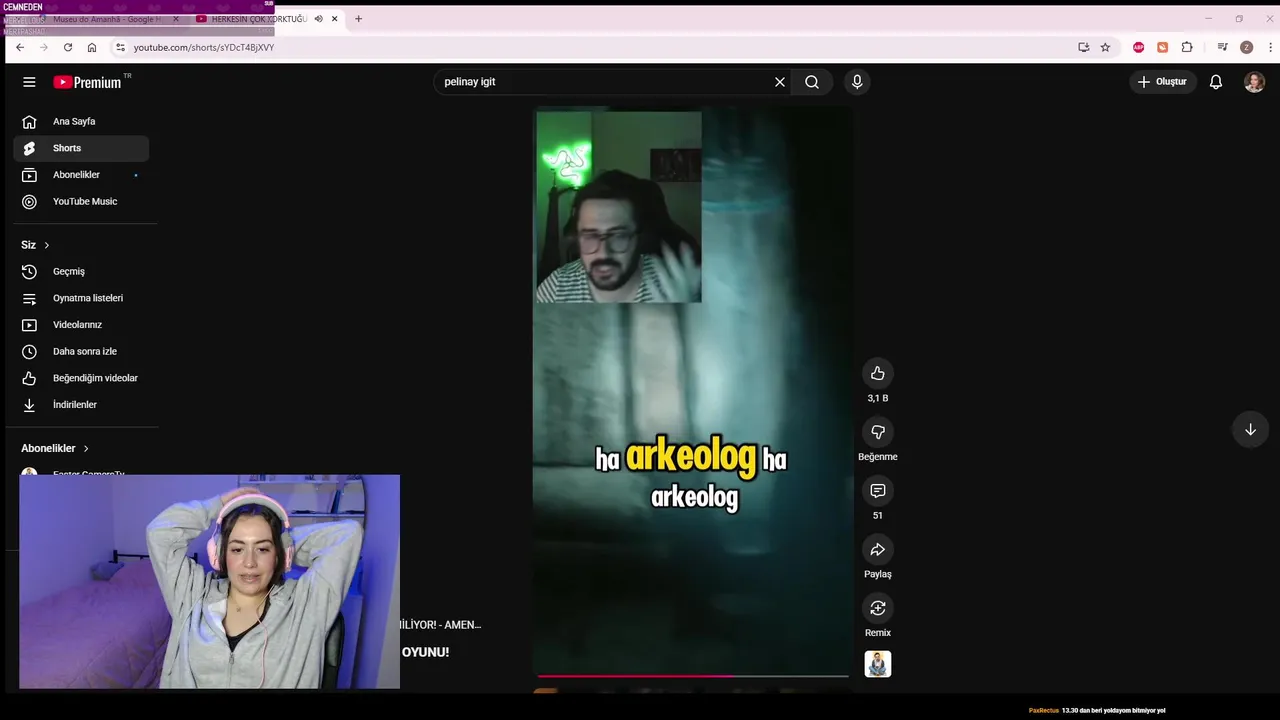Bookmark this page with star icon

tap(1105, 47)
